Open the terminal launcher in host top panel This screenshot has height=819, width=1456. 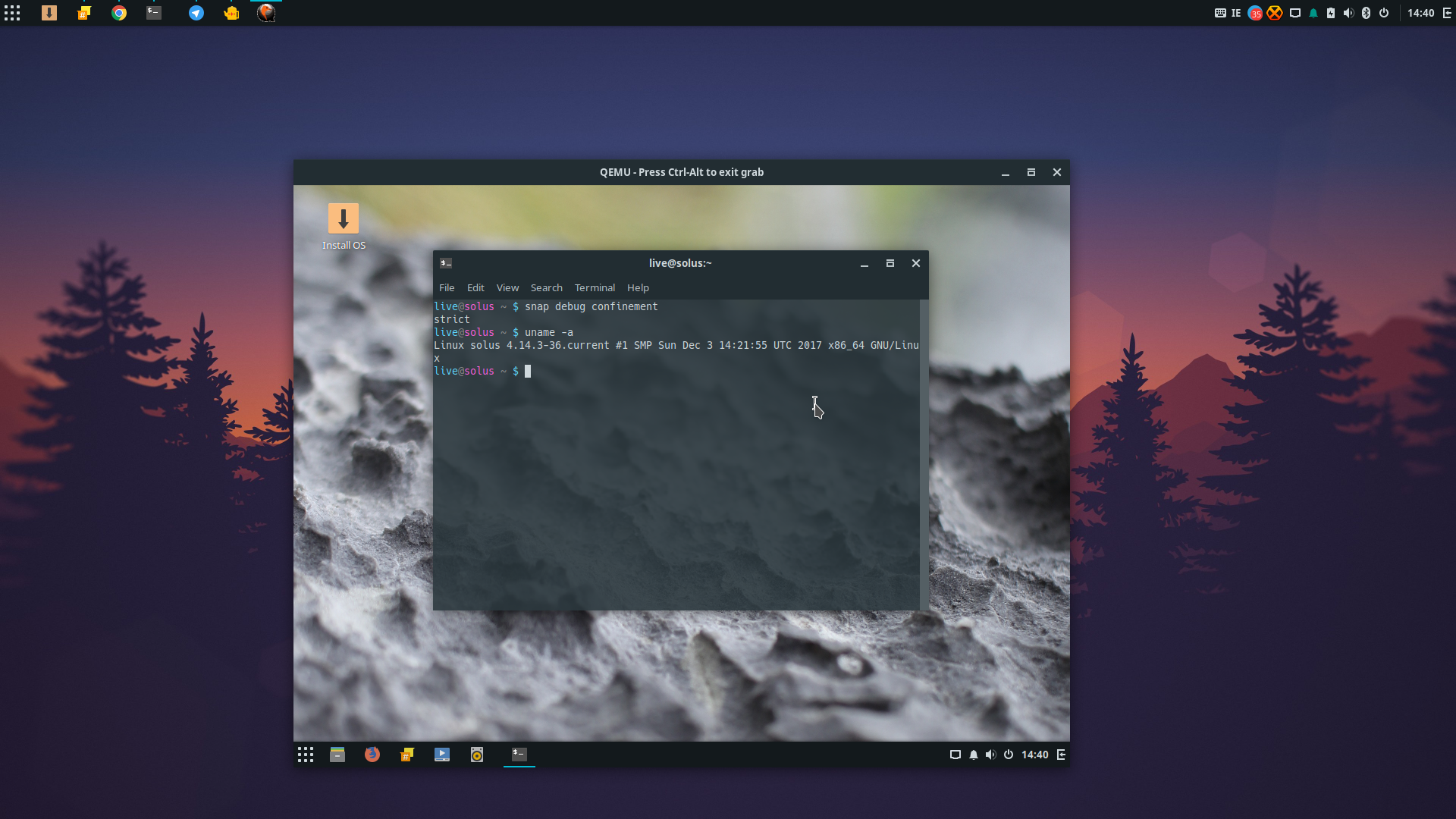pos(154,13)
